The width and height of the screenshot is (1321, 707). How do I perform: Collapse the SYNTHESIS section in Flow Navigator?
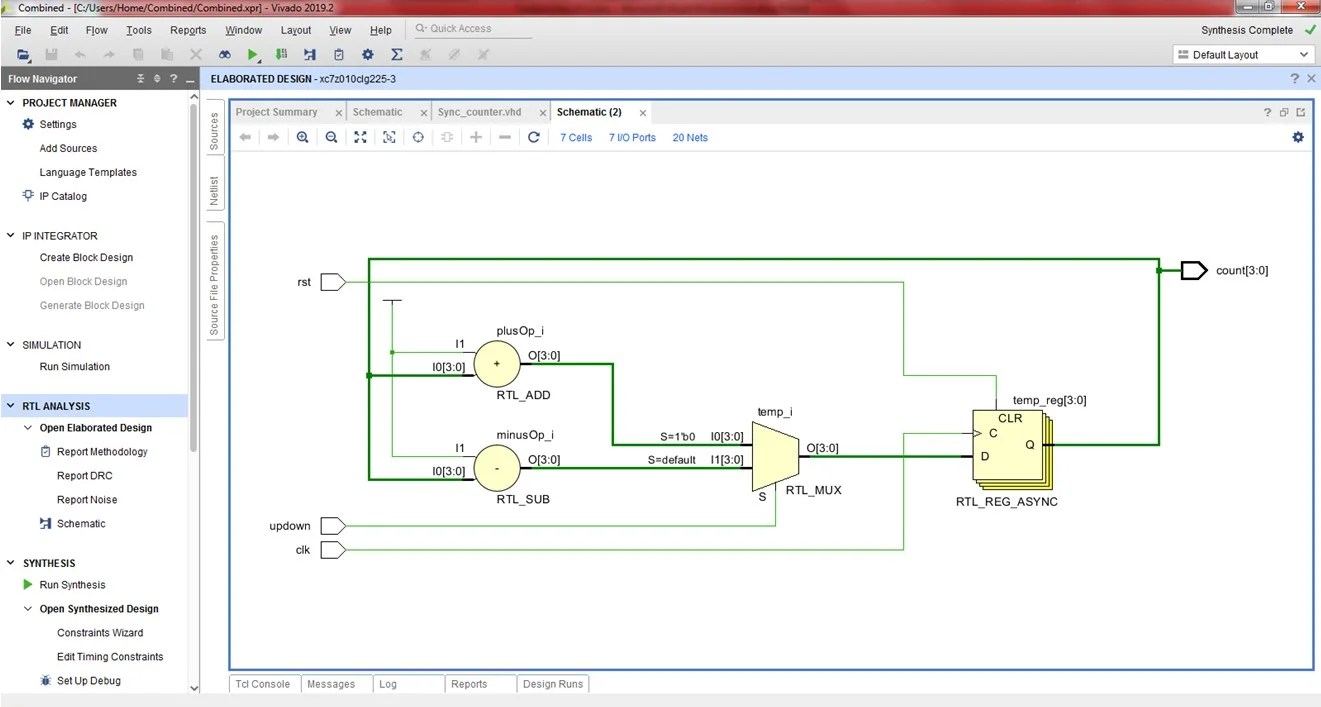click(x=11, y=562)
